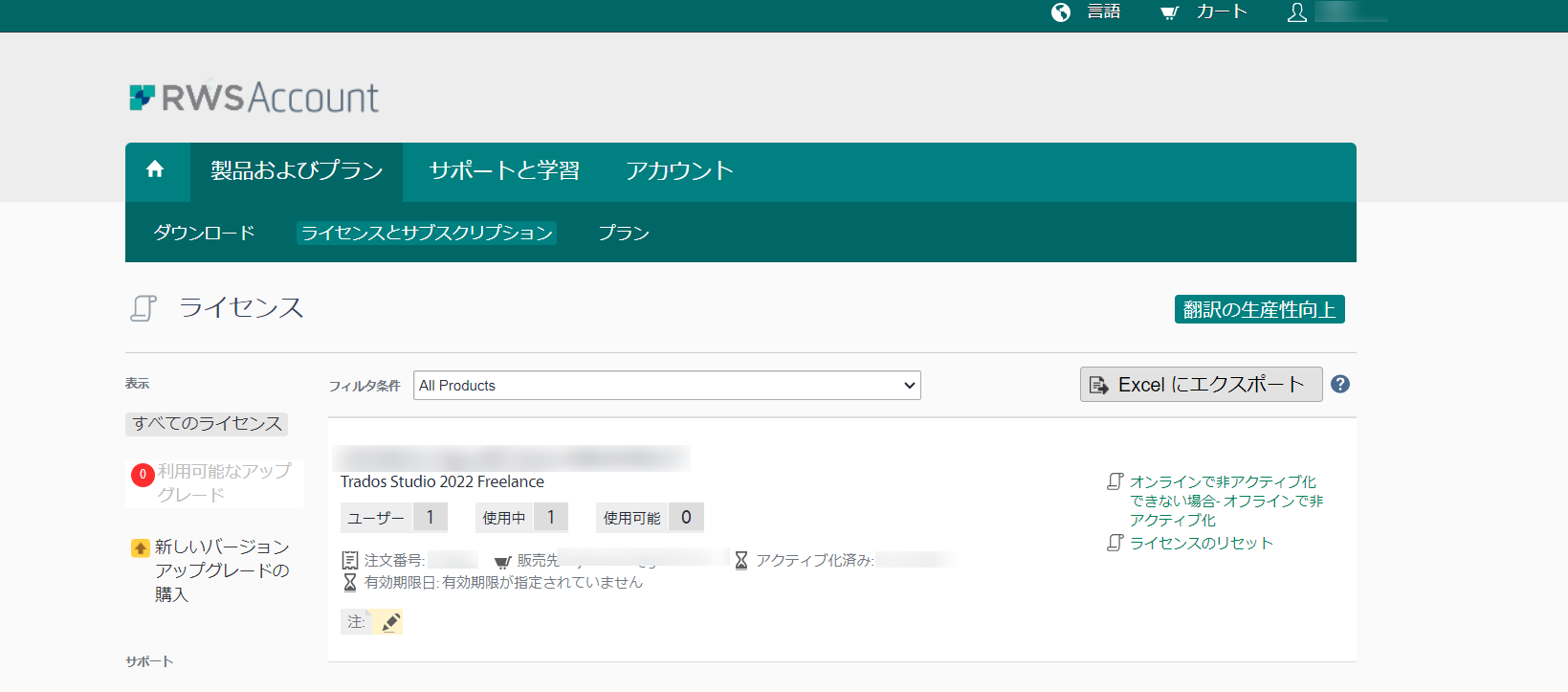Open the サポートと学習 menu

coord(504,171)
